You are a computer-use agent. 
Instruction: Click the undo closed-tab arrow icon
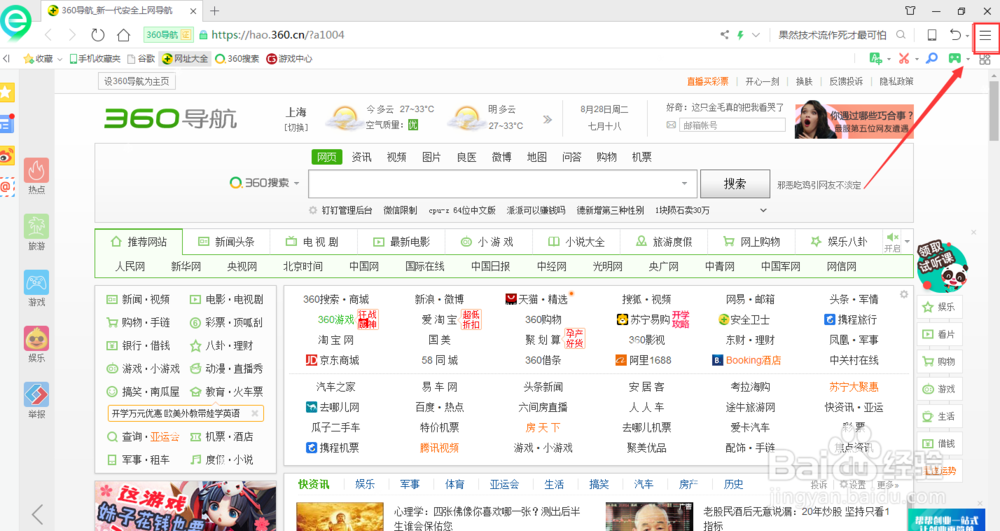(x=955, y=34)
